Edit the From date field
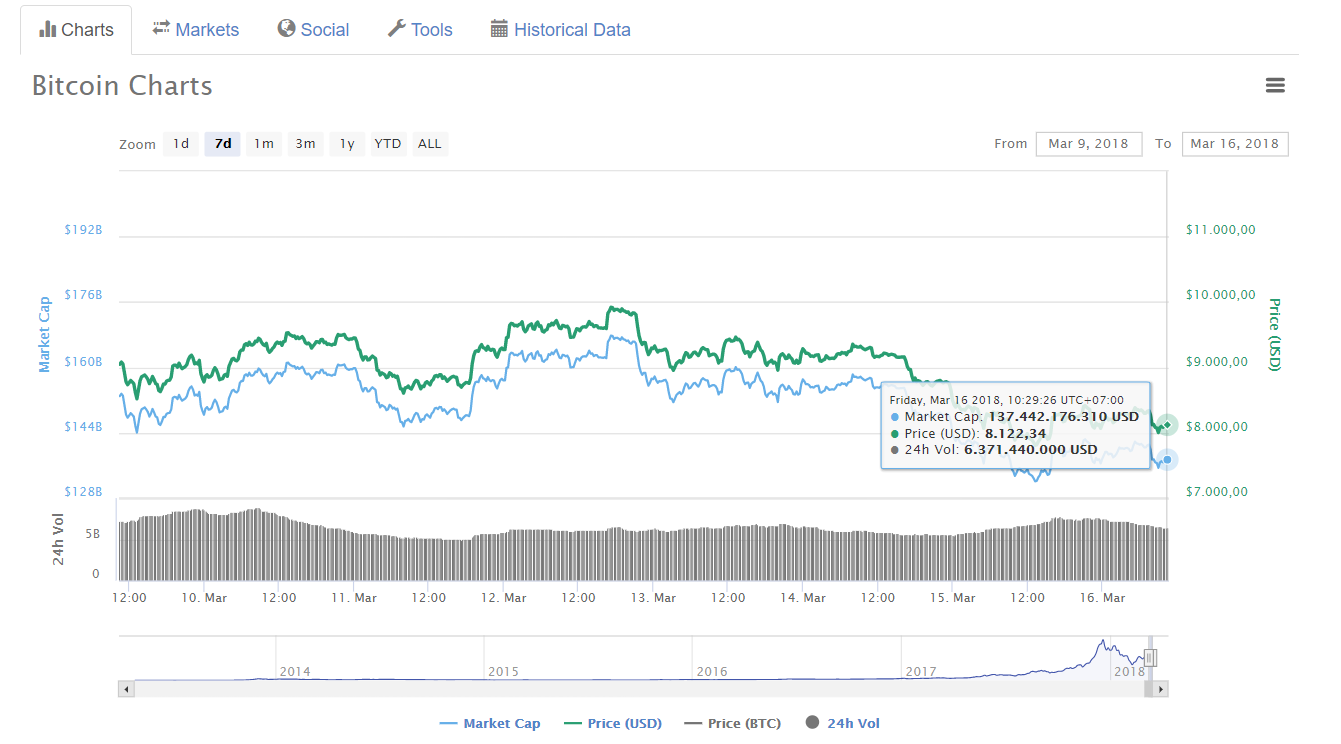Screen dimensions: 1341x744 coord(1089,144)
